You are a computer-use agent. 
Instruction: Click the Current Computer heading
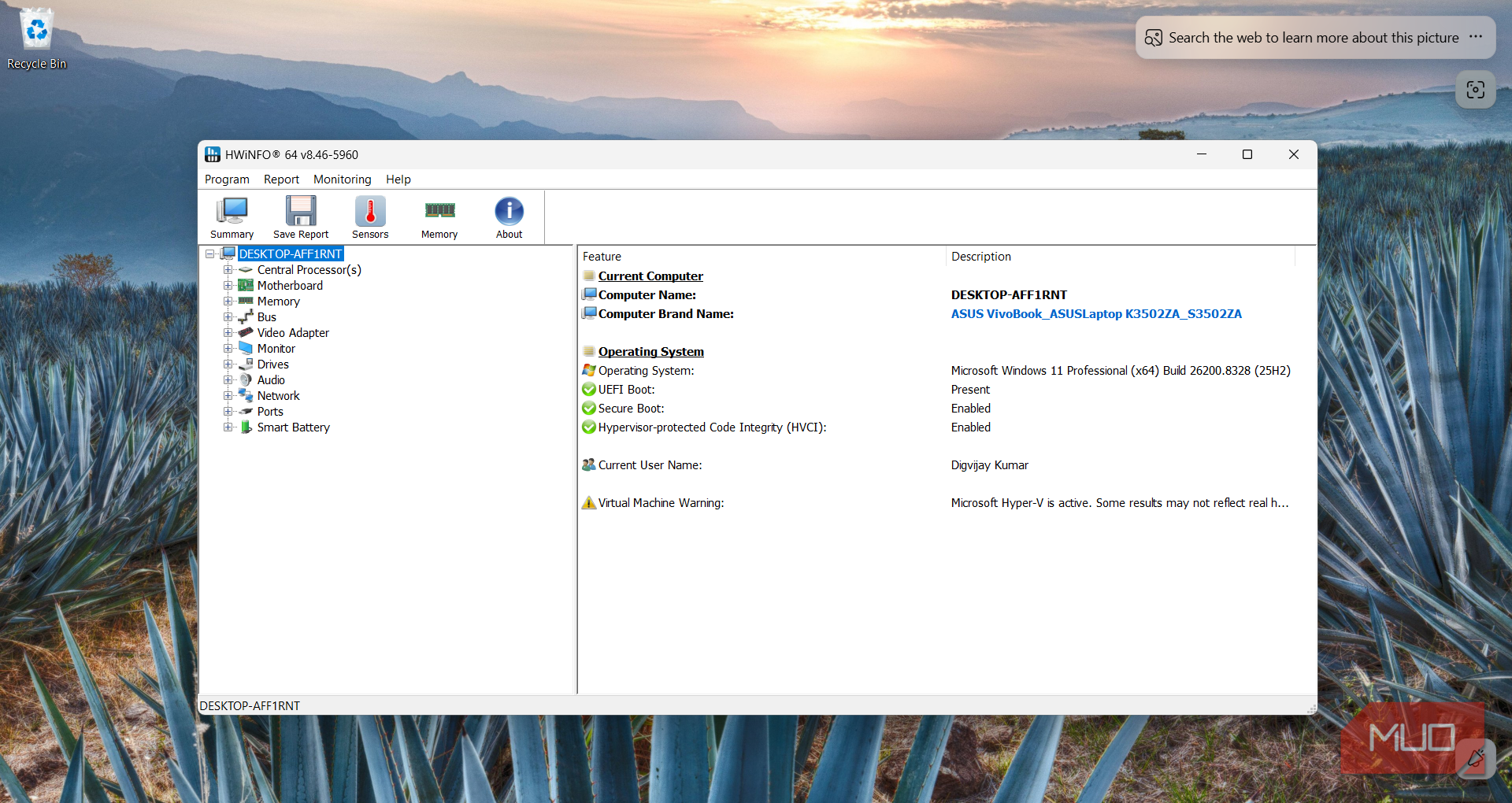[650, 276]
